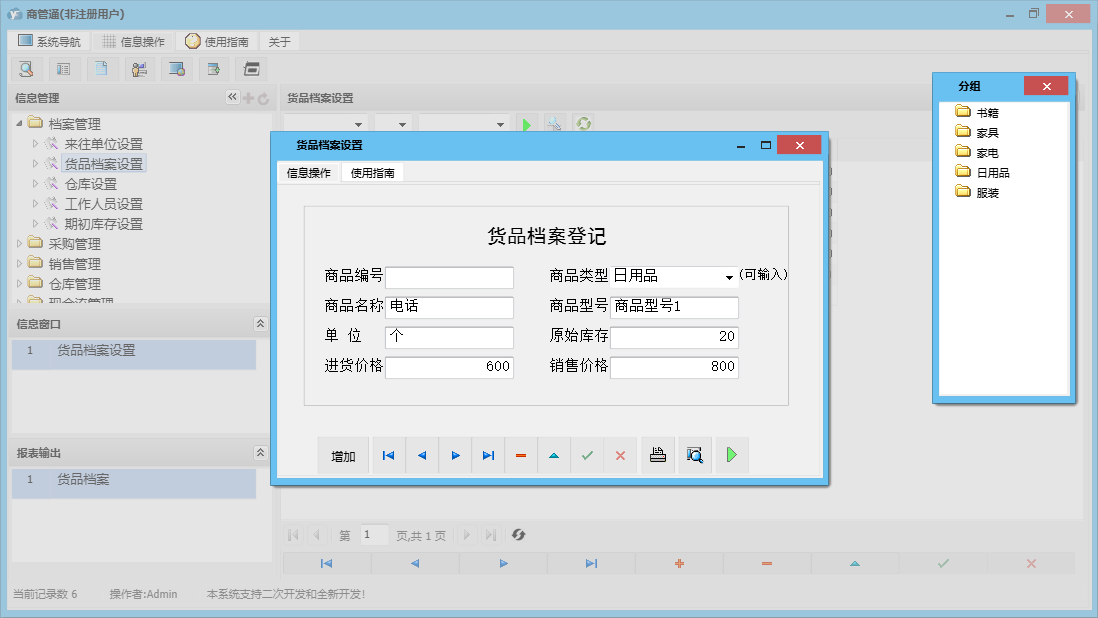The image size is (1098, 618).
Task: Click the new document icon in the toolbar
Action: 101,68
